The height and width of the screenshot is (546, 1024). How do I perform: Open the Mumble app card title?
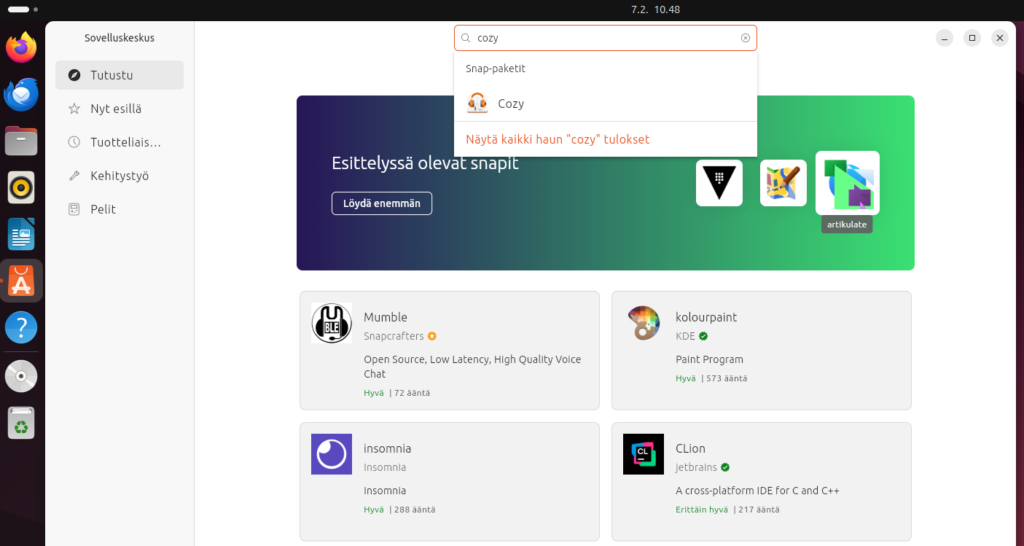[385, 317]
